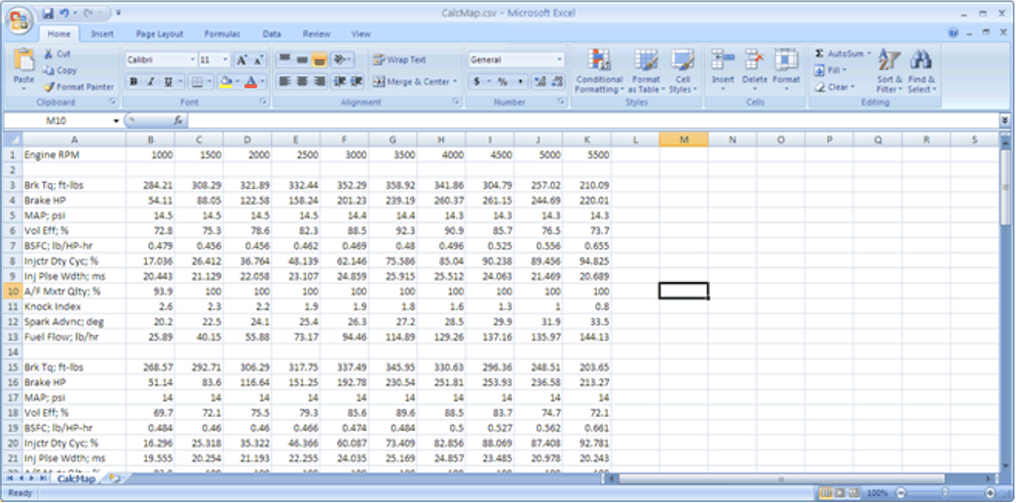The height and width of the screenshot is (503, 1016).
Task: Open the Merge & Center dropdown arrow
Action: click(455, 82)
